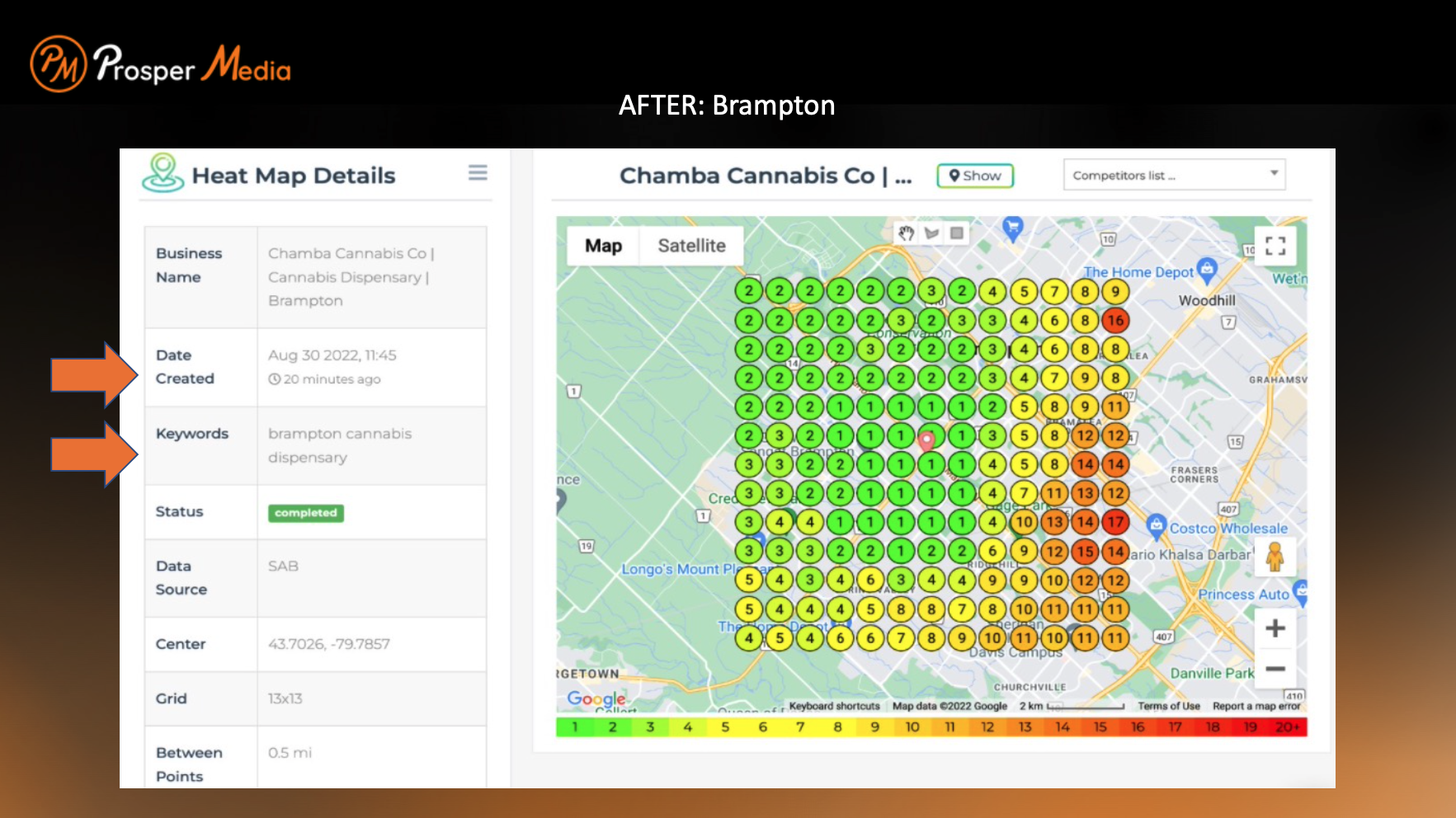Click the Google logo on the map
This screenshot has height=818, width=1456.
596,699
